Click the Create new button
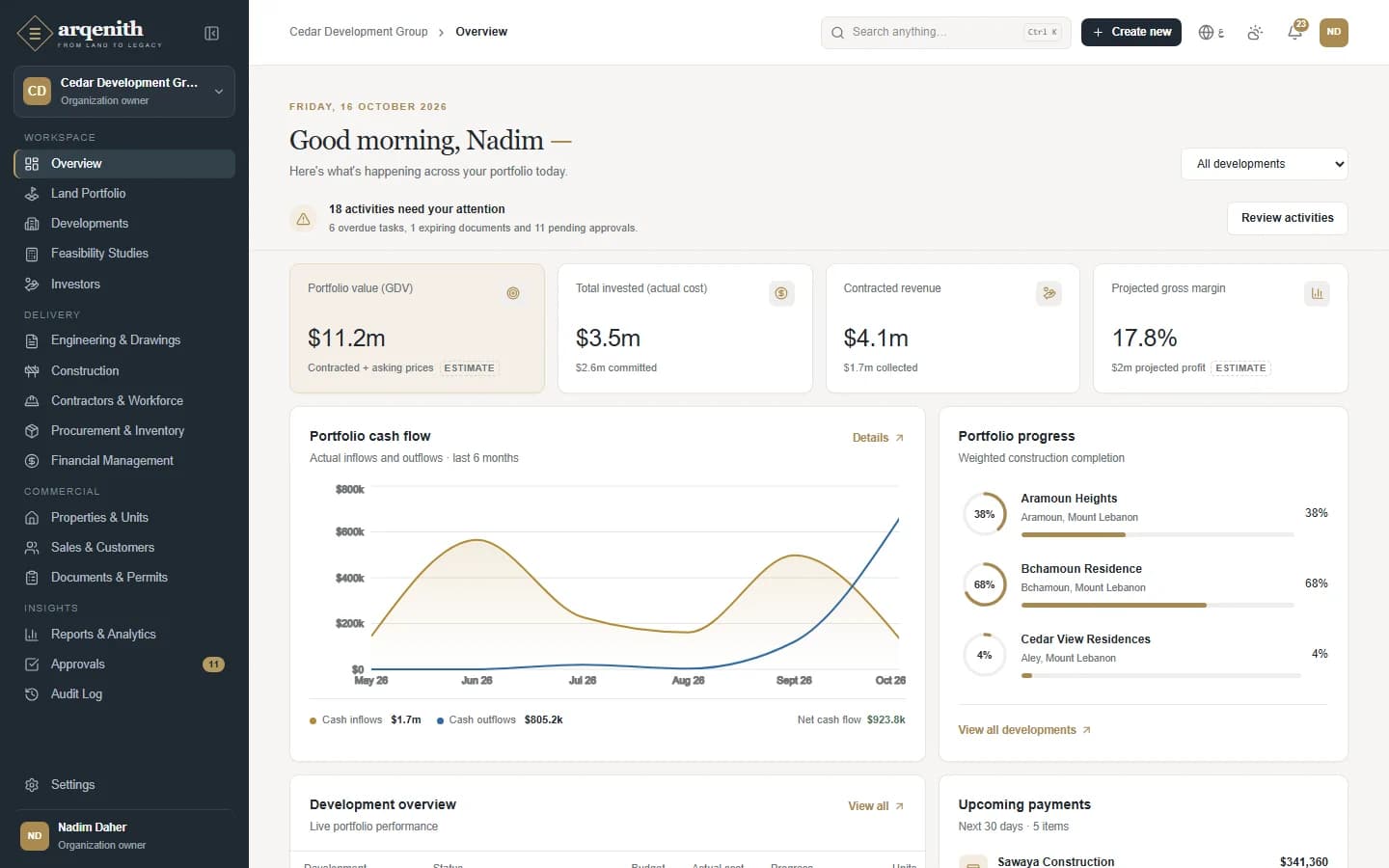The height and width of the screenshot is (868, 1389). [1130, 32]
